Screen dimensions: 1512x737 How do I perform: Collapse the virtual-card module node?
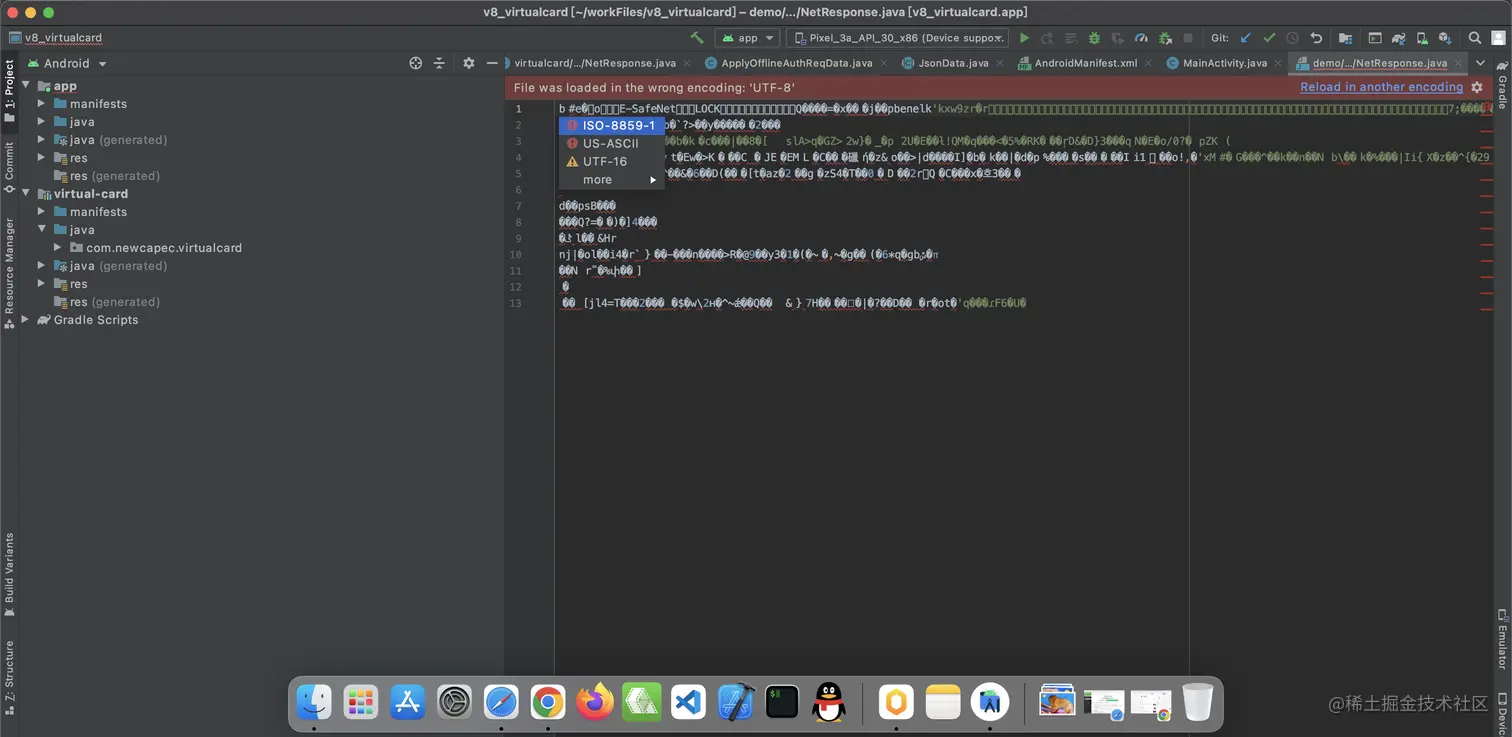tap(27, 194)
